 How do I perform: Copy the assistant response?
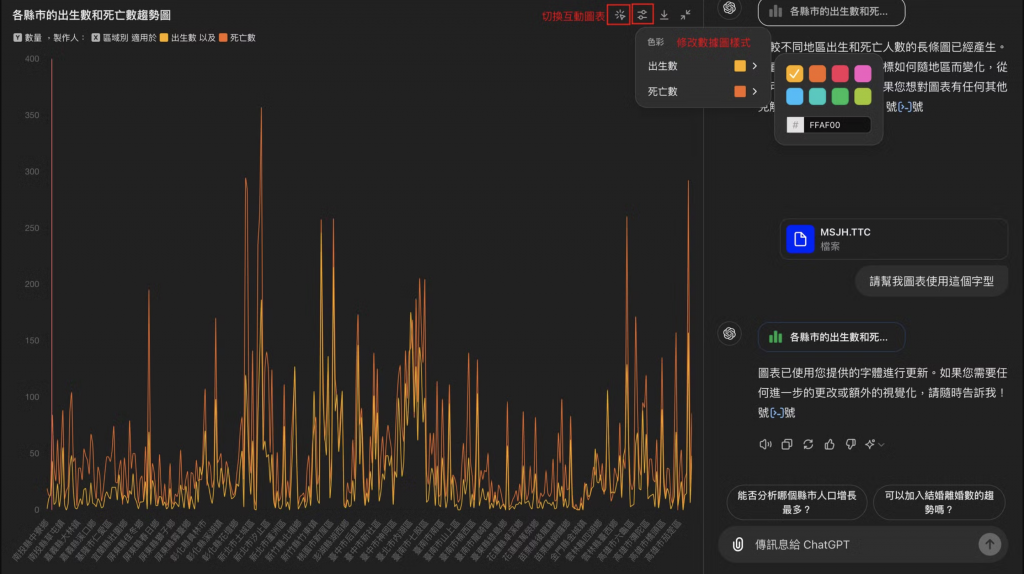[787, 444]
